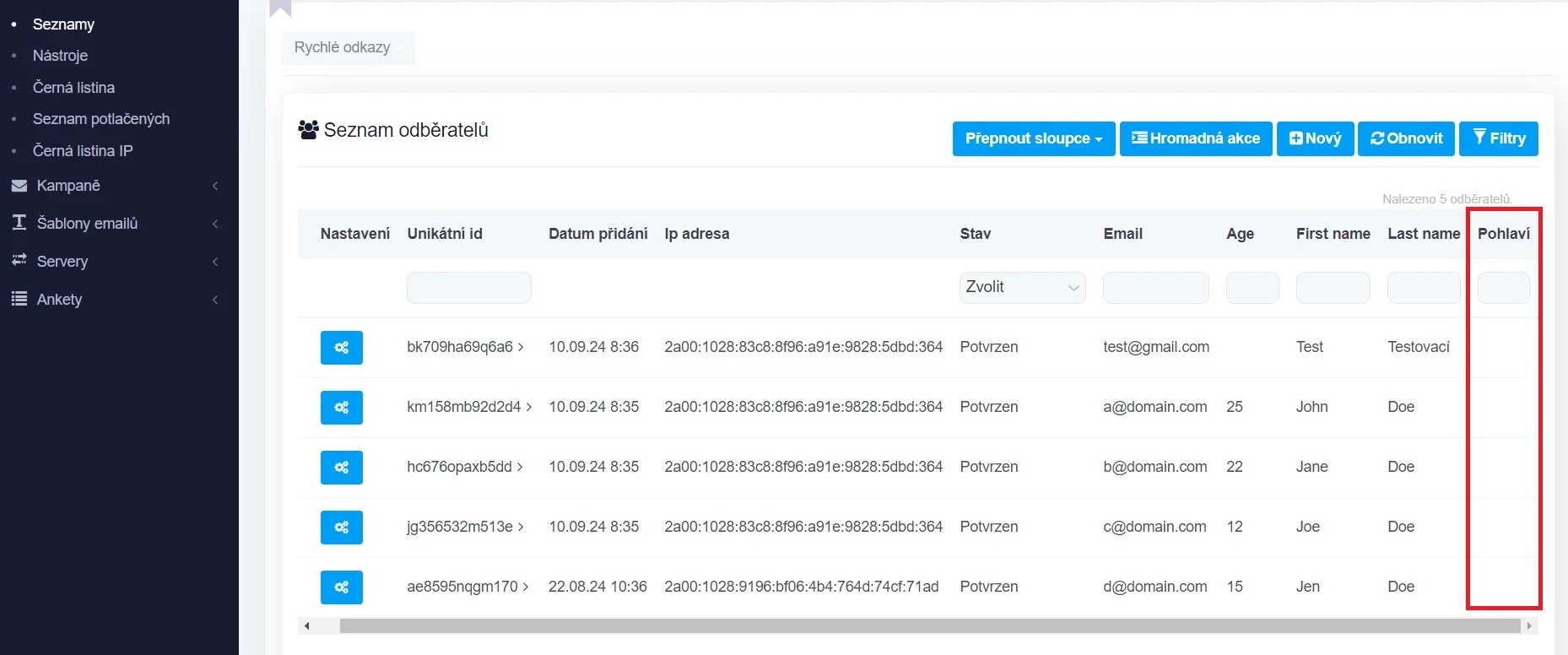Click settings gear for c@domain.com row
This screenshot has width=1568, height=655.
pos(341,528)
